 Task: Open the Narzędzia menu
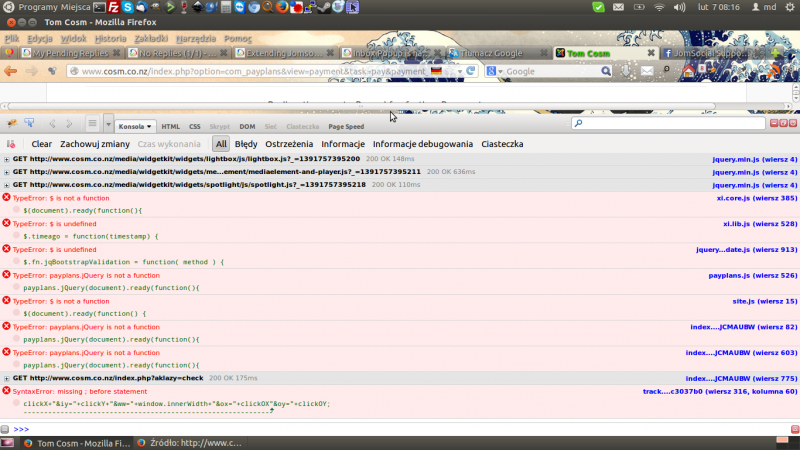(196, 38)
